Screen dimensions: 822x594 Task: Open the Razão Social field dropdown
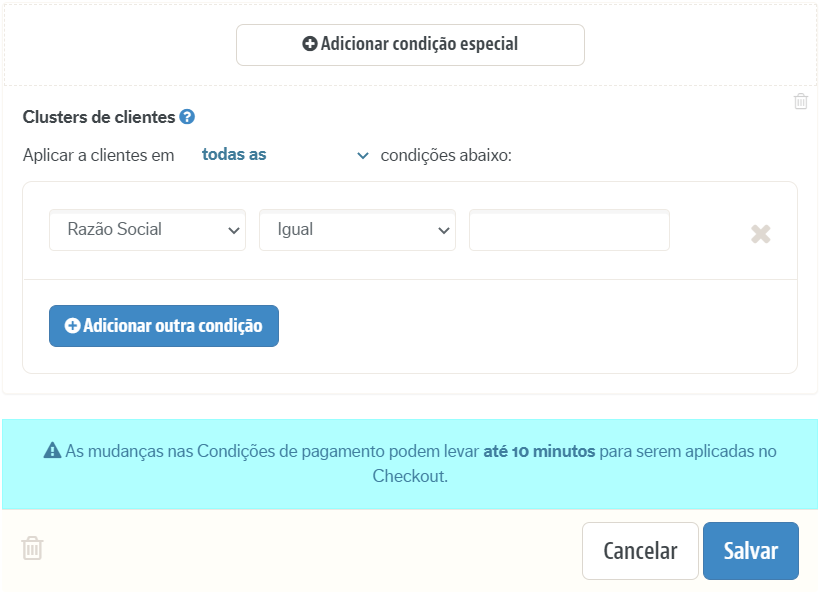[x=147, y=229]
